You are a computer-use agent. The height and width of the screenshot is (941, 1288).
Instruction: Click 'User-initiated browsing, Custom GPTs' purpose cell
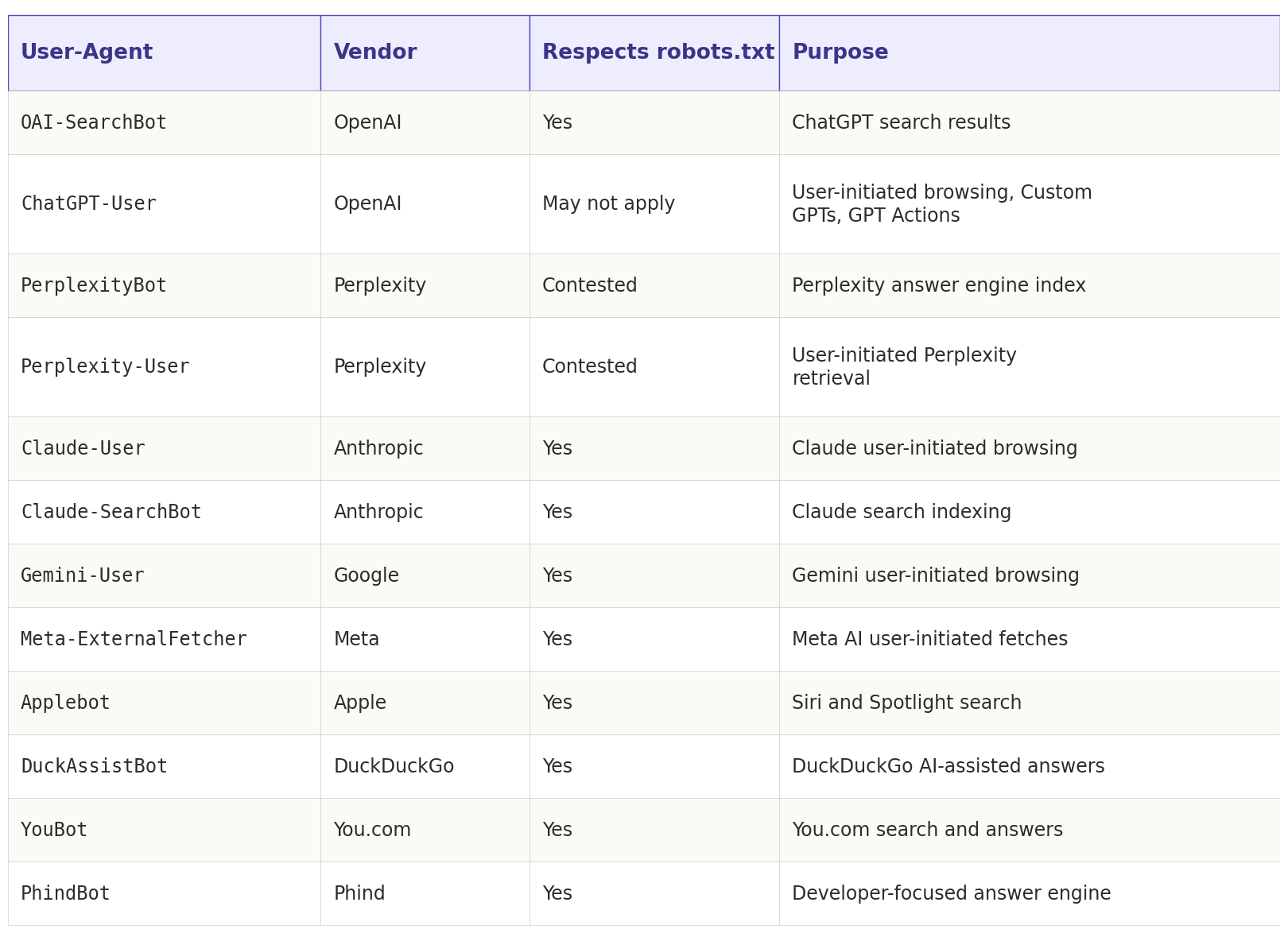1030,204
